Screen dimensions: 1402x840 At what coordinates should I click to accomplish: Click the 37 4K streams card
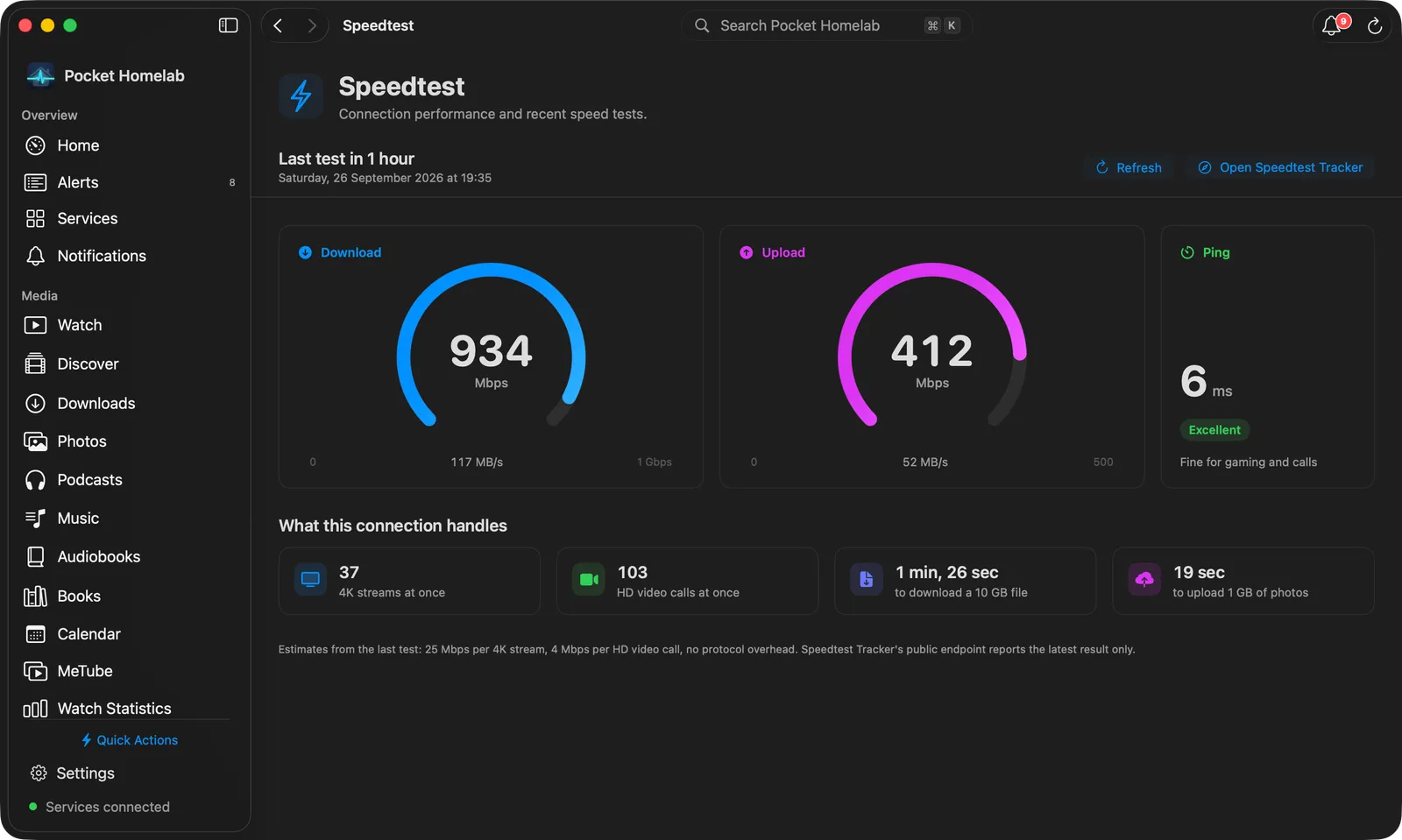[409, 581]
